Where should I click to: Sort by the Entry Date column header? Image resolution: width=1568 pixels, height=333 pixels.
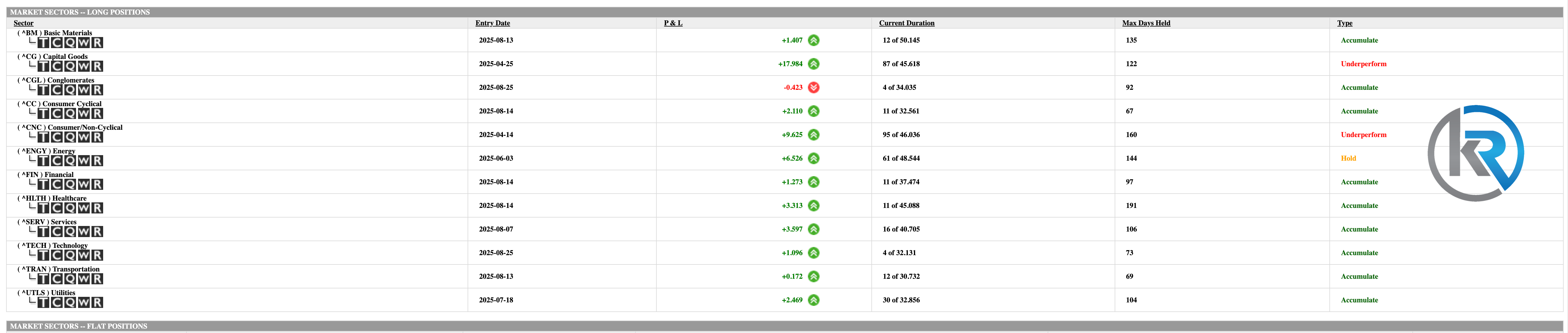point(492,23)
